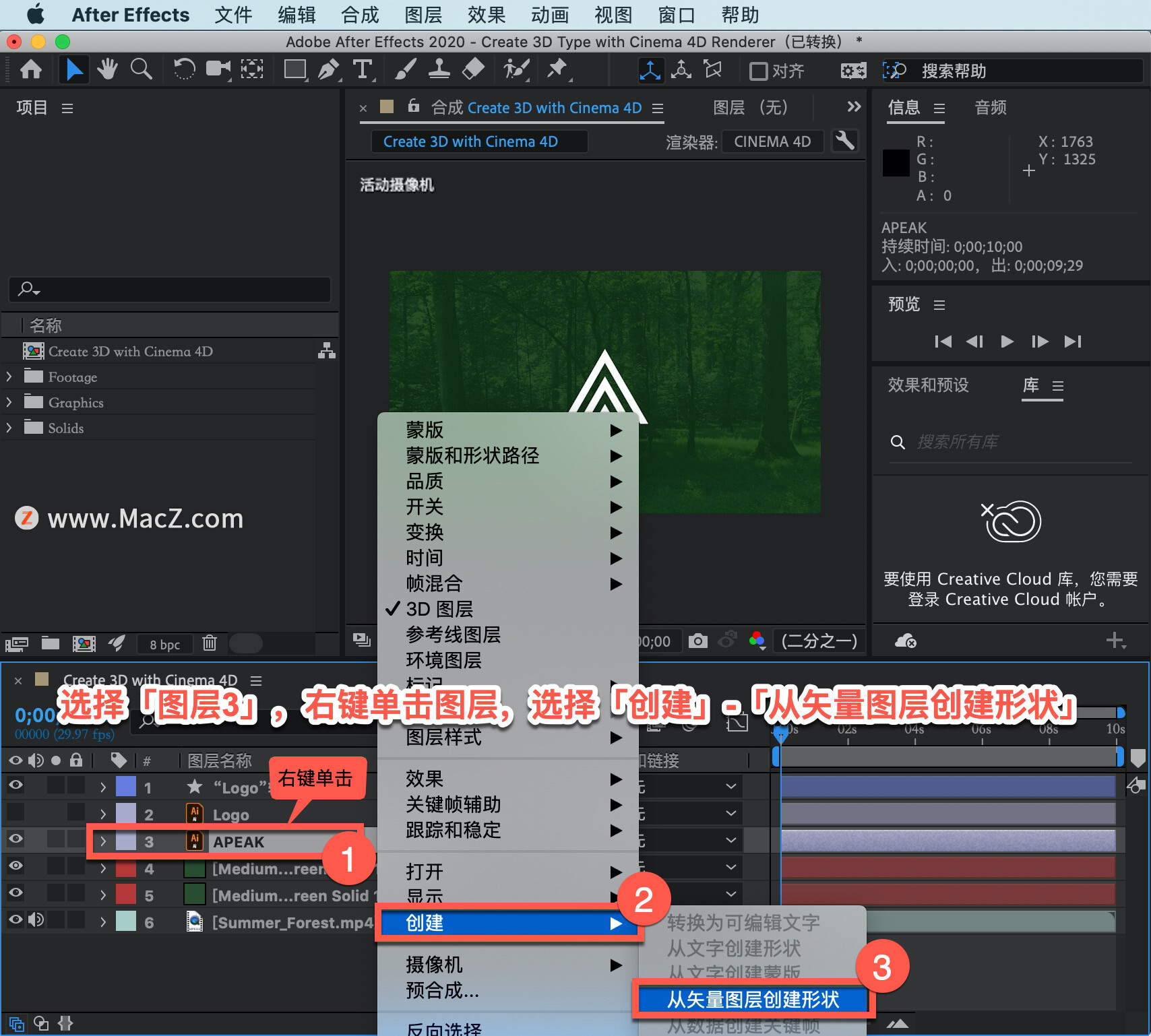Hide layer 5 Medium Green Solid
The image size is (1151, 1036).
coord(15,893)
